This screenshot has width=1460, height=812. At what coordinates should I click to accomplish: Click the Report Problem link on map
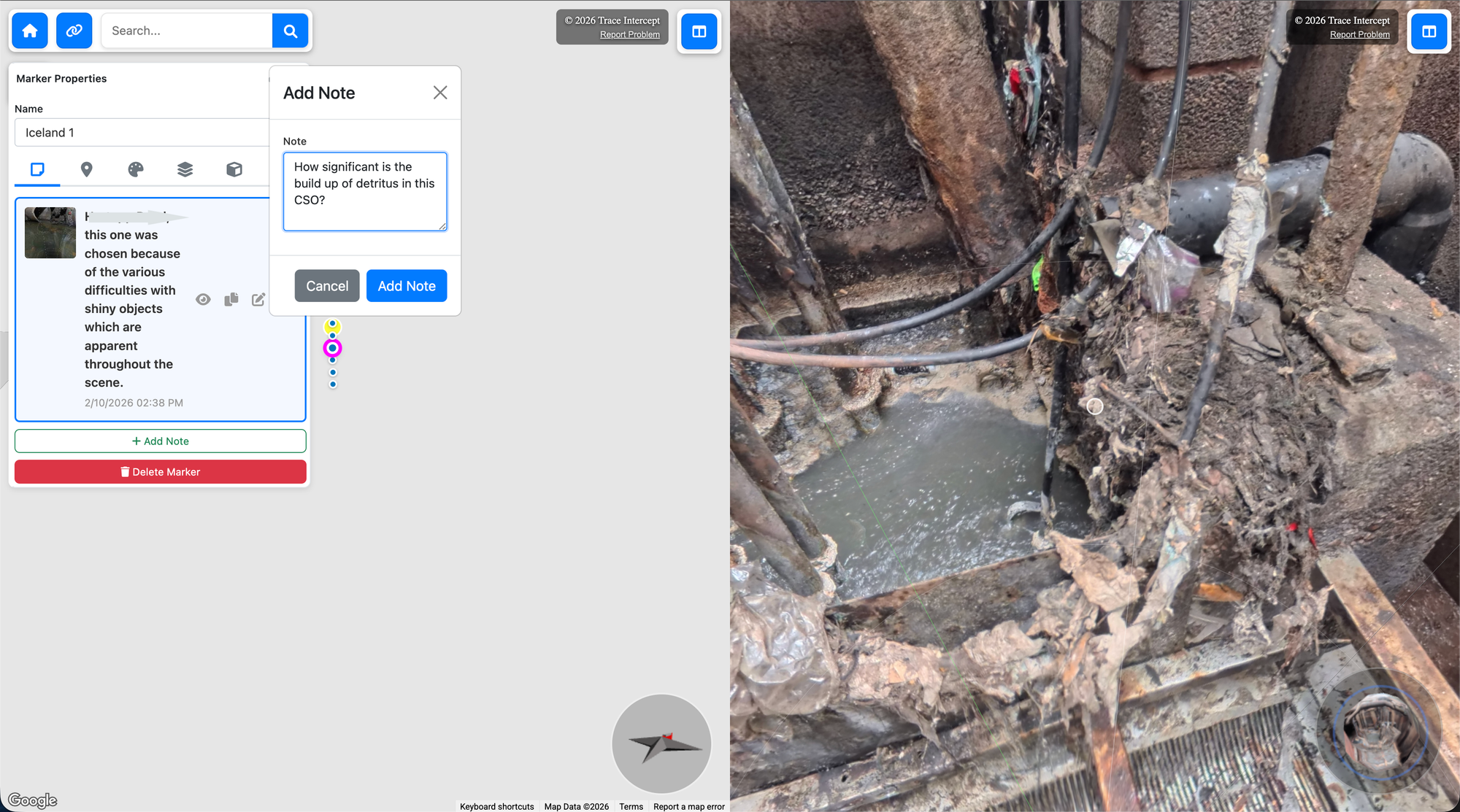point(629,34)
